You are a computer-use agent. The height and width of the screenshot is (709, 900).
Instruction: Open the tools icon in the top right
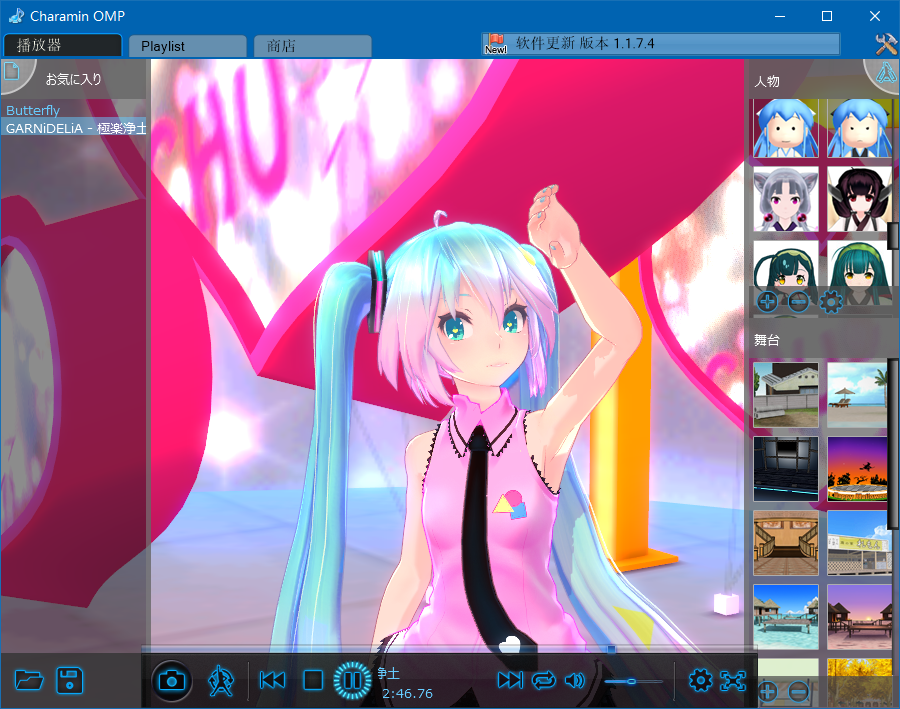[885, 44]
